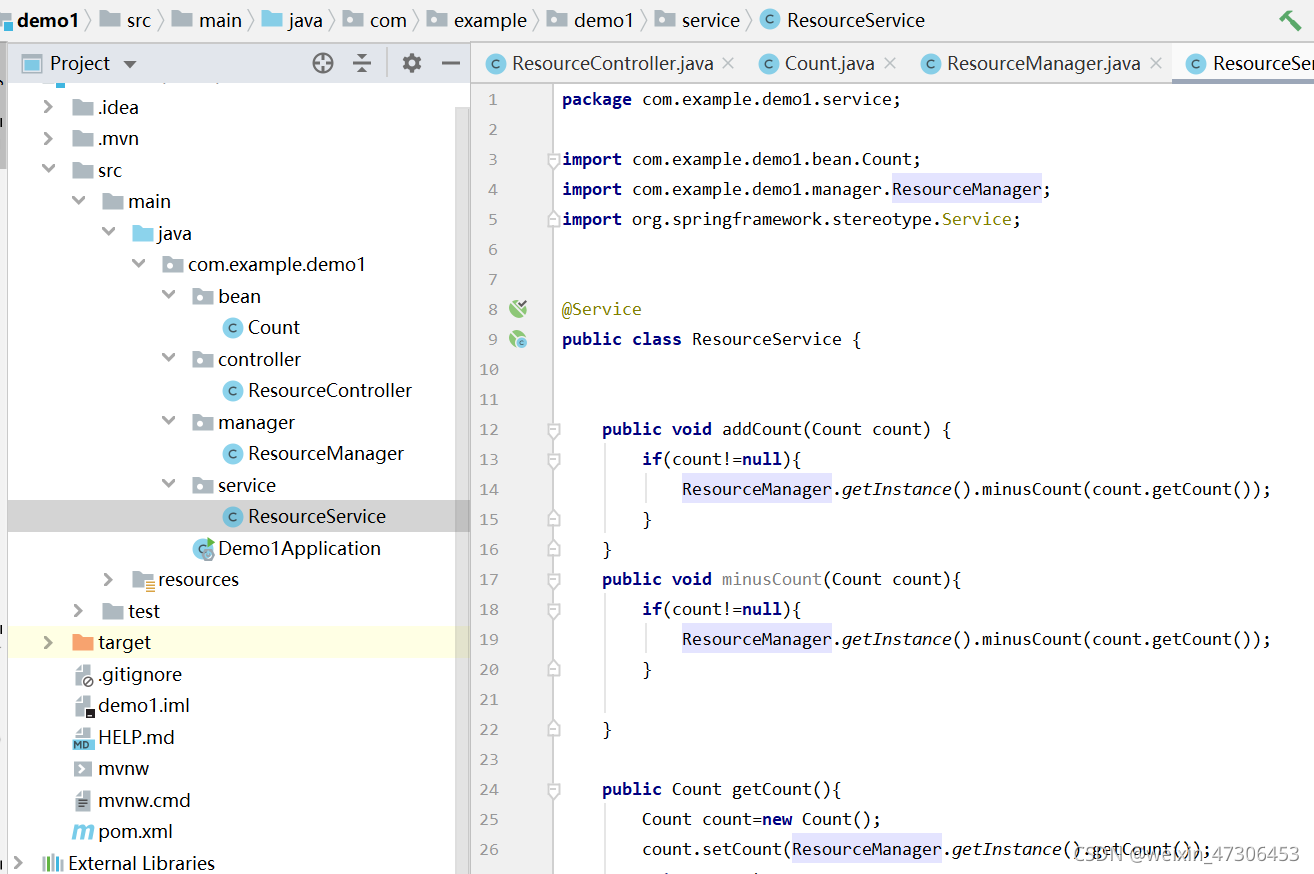Close the ResourceManager.java tab
This screenshot has height=874, width=1314.
pos(1156,63)
